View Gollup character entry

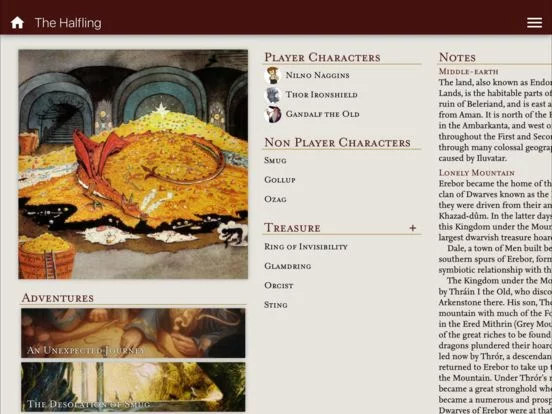pyautogui.click(x=280, y=180)
